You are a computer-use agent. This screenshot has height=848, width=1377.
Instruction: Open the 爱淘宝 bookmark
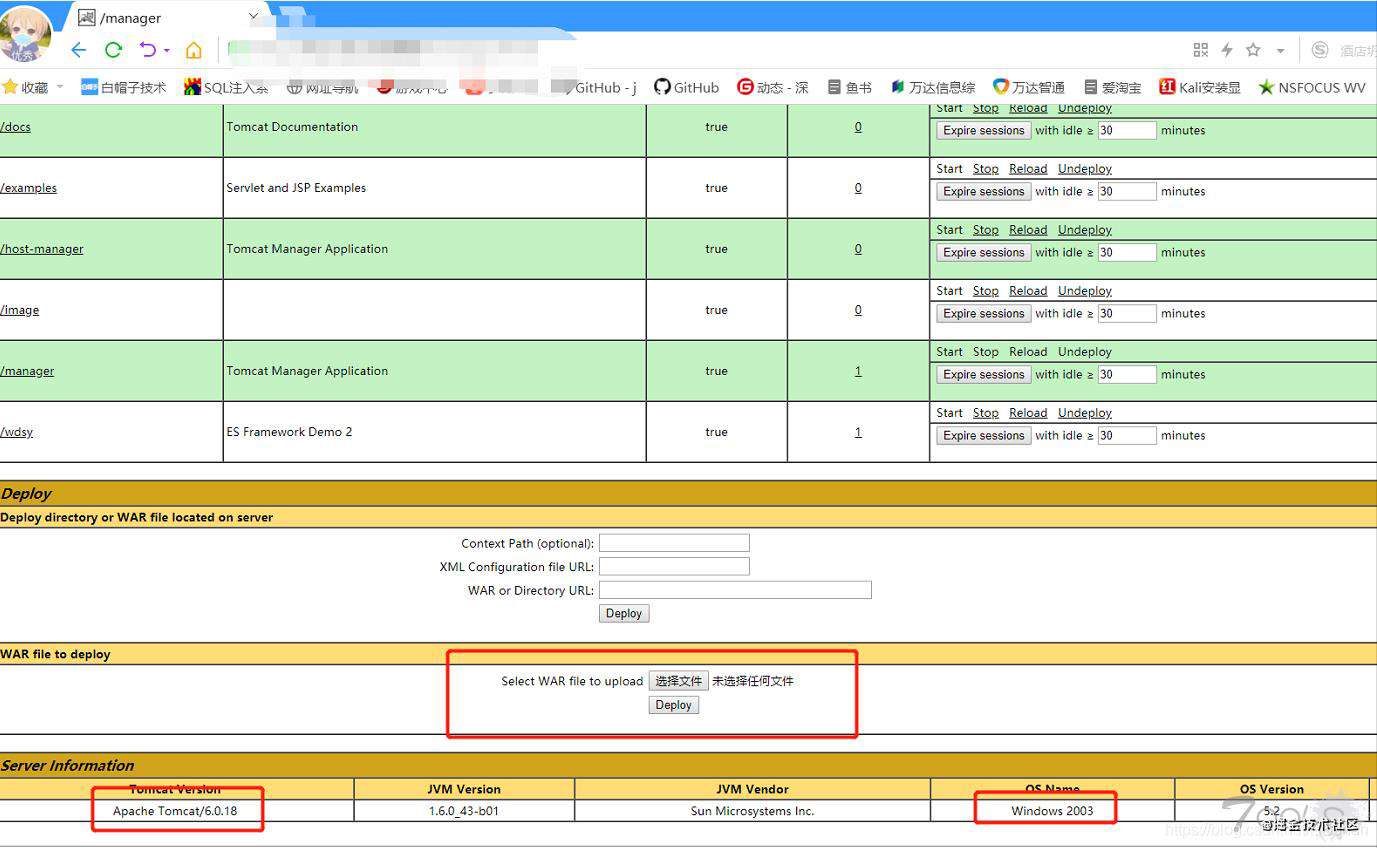tap(1112, 87)
